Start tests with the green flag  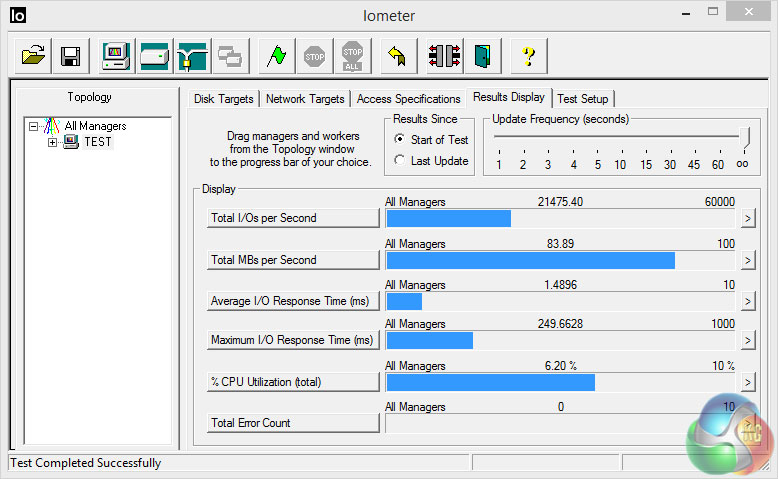[x=277, y=56]
